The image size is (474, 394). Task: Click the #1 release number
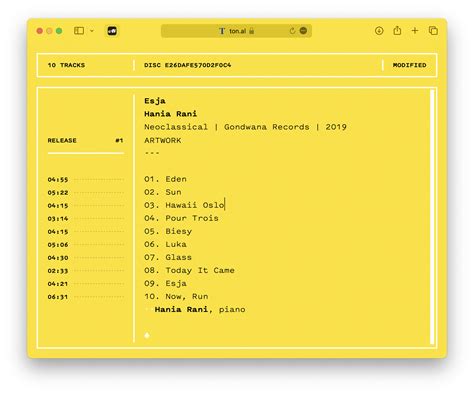tap(119, 140)
